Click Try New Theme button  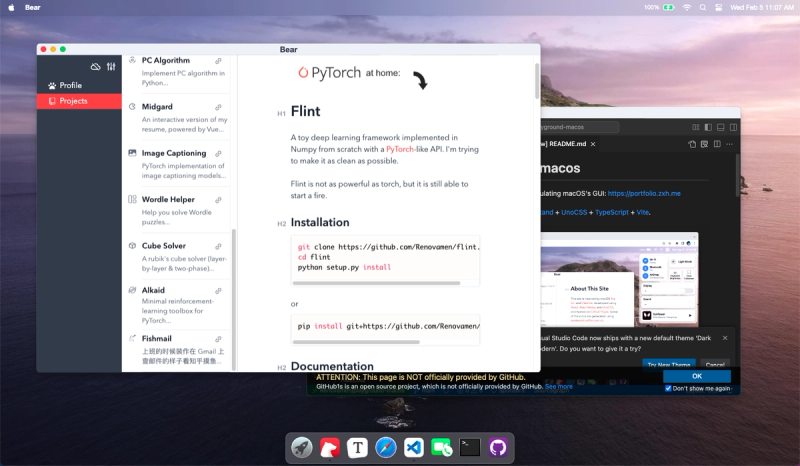pos(668,364)
